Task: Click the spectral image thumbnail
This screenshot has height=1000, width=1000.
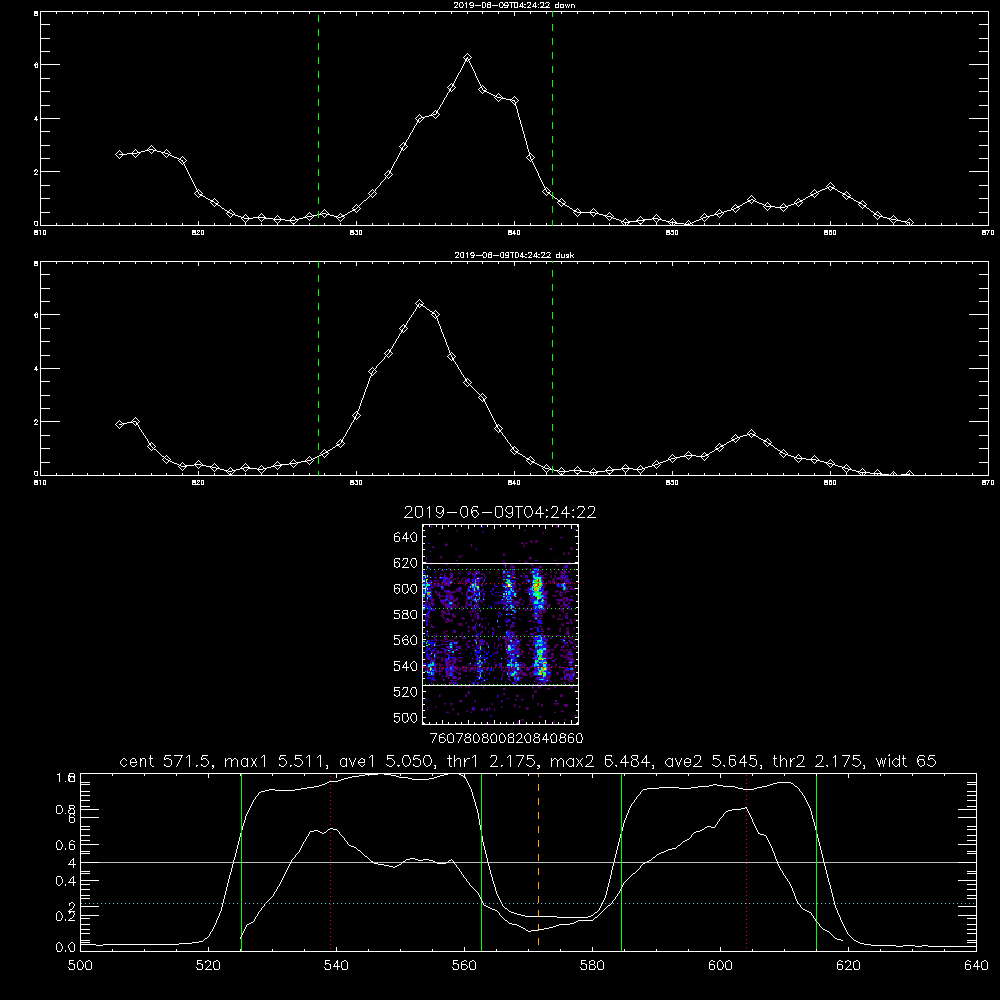Action: pos(500,624)
